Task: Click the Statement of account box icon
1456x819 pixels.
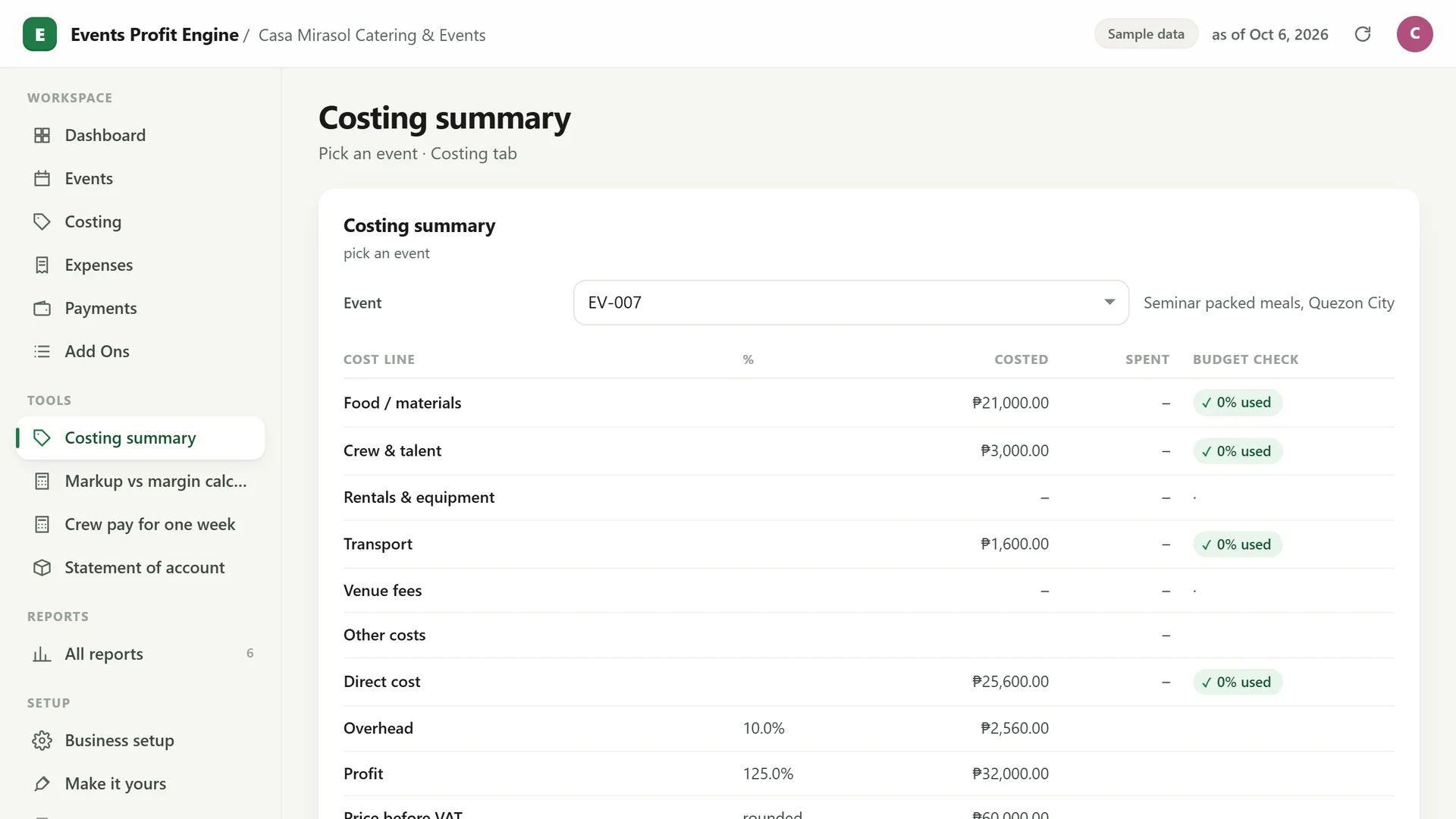Action: [x=42, y=567]
